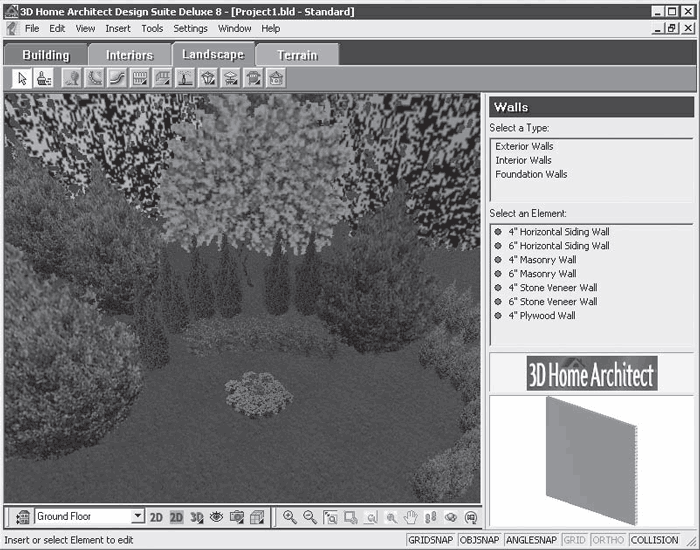Open the Help menu
Screen dimensions: 700x550
pos(271,29)
